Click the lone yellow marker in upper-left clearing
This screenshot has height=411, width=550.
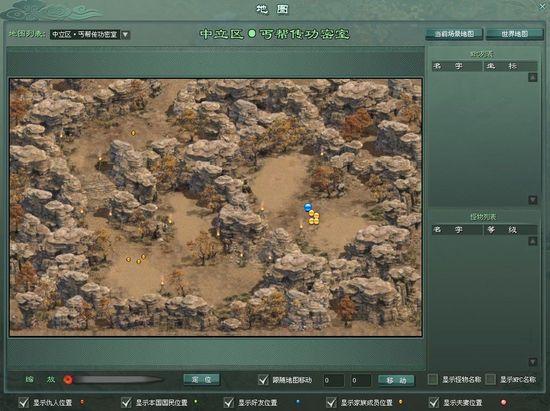(x=133, y=133)
